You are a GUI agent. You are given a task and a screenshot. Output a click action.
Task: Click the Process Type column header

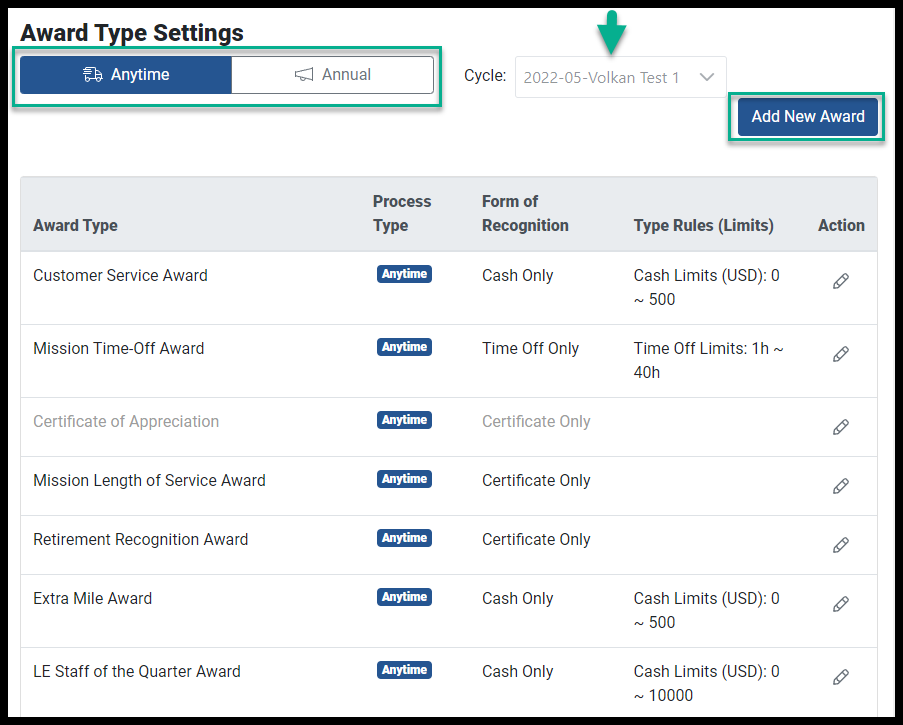[x=402, y=213]
